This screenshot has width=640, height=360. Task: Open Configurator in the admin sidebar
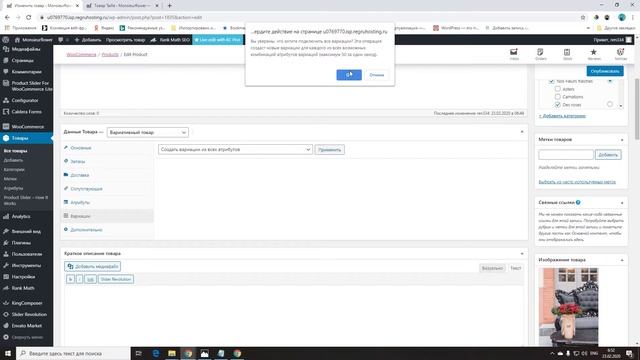26,100
